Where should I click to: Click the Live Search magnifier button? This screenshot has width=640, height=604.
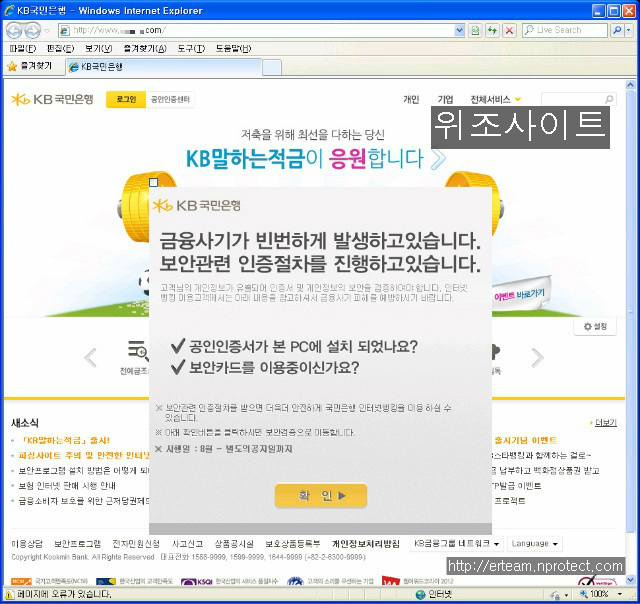[617, 30]
